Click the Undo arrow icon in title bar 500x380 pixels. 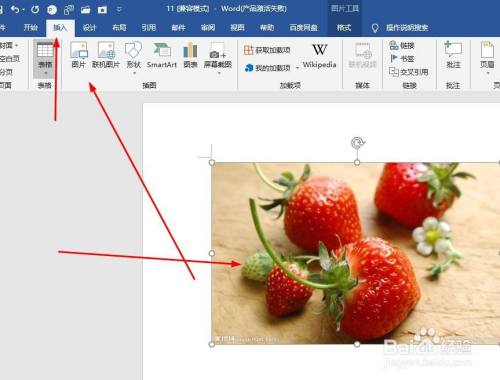tap(15, 9)
